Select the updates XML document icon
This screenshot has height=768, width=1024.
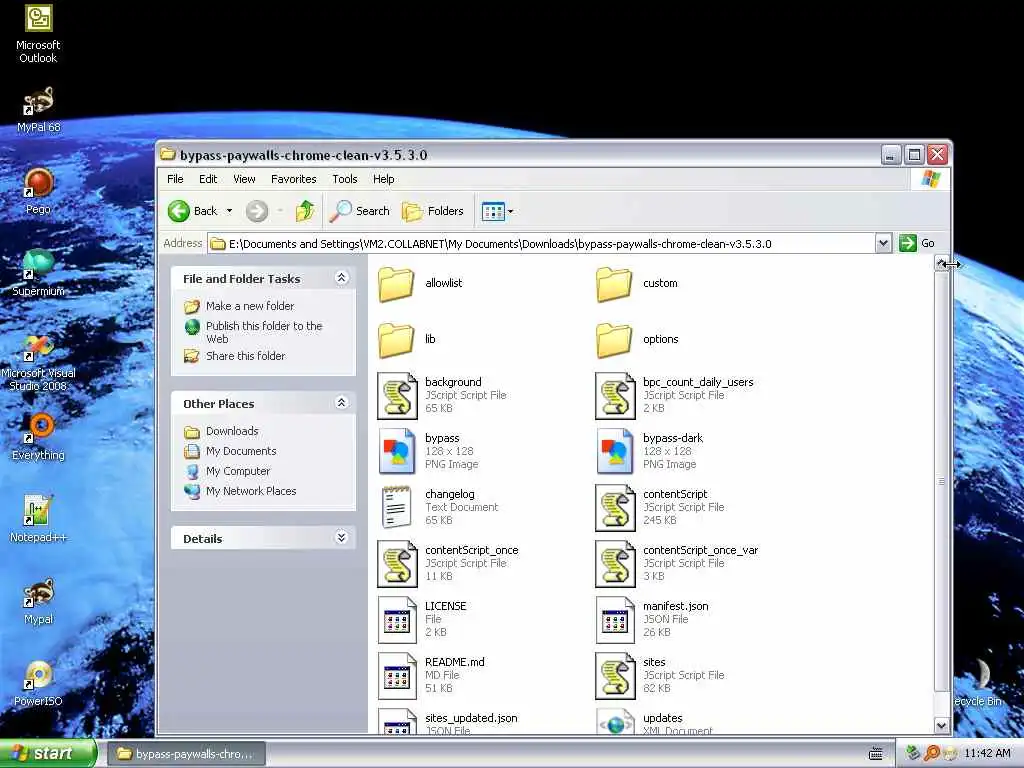pos(615,722)
